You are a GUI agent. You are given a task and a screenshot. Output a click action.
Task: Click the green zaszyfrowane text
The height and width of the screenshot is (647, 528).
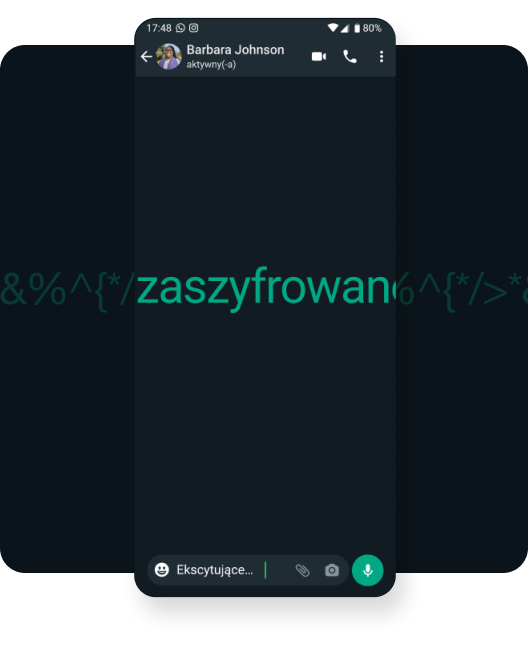(x=264, y=288)
